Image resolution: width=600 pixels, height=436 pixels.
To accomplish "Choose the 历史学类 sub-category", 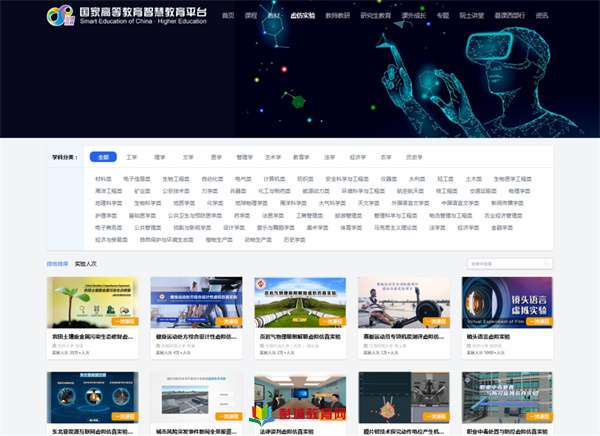I will click(295, 240).
